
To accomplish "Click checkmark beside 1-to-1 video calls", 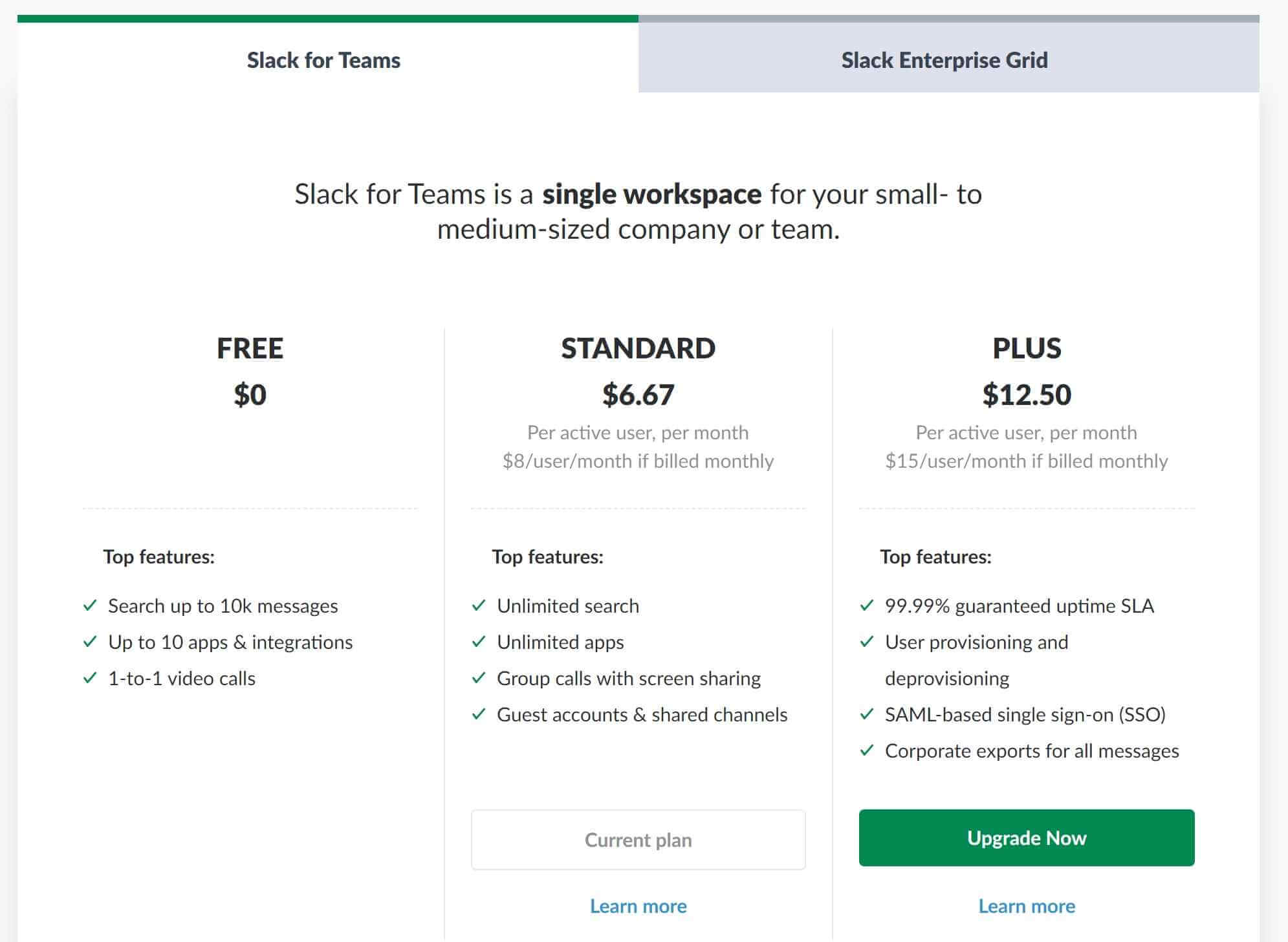I will [90, 678].
